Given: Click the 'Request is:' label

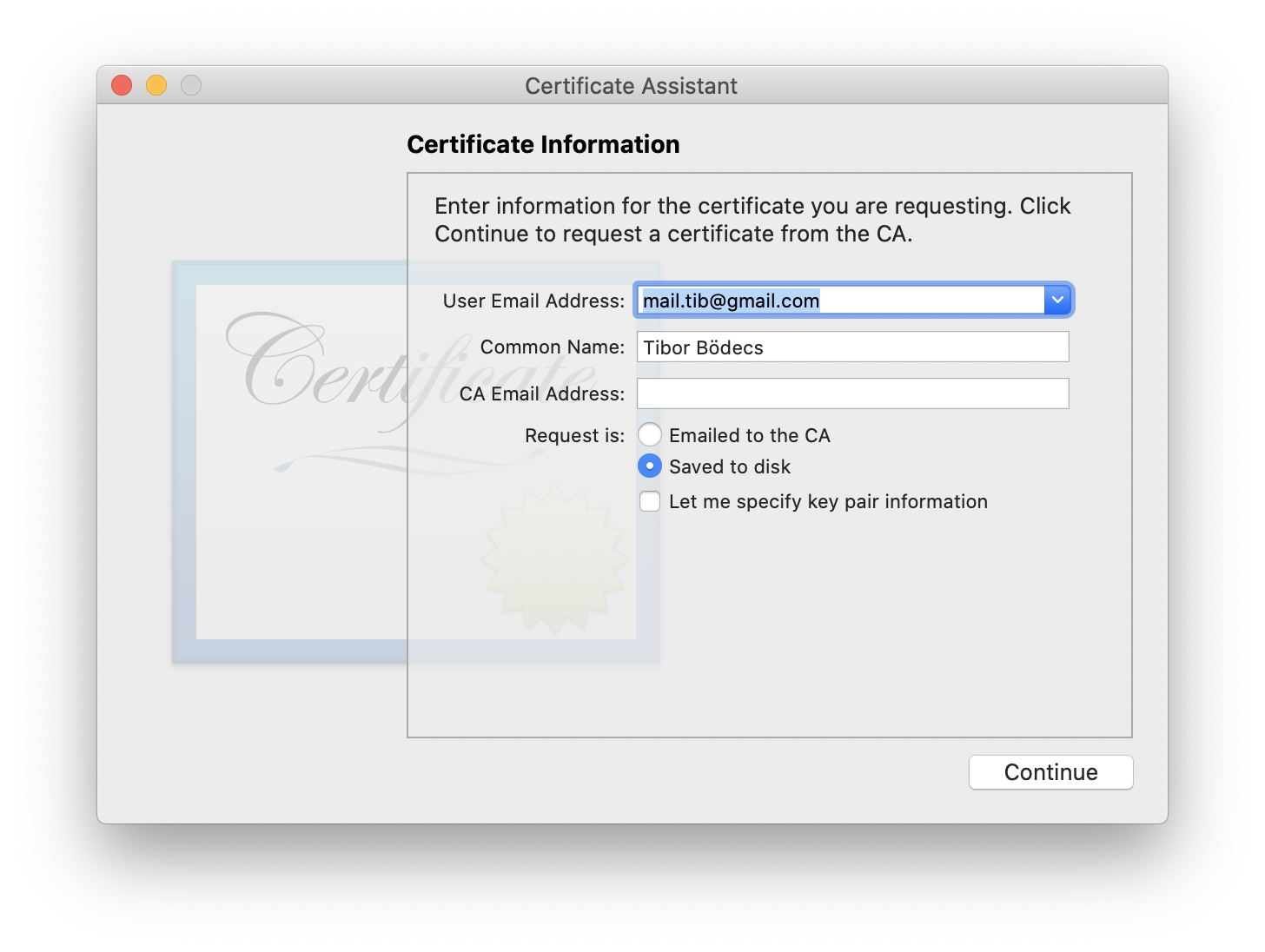Looking at the screenshot, I should (x=574, y=435).
